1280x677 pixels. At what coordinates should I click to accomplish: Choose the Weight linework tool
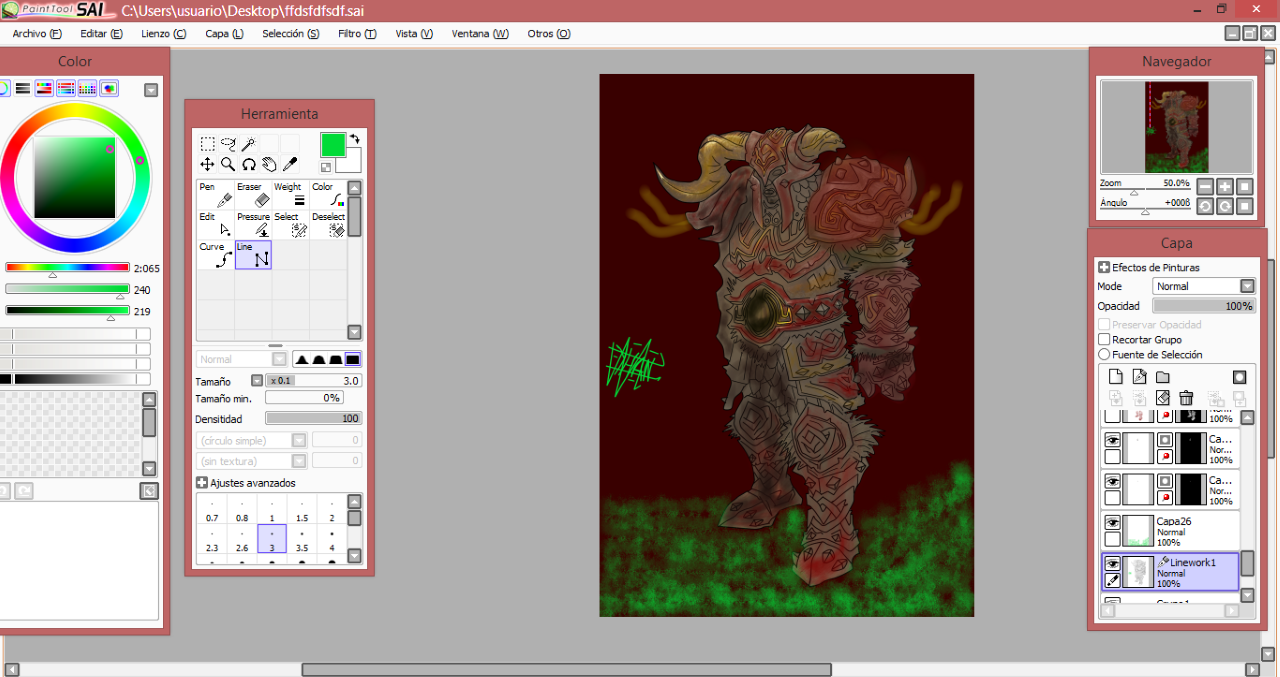290,195
